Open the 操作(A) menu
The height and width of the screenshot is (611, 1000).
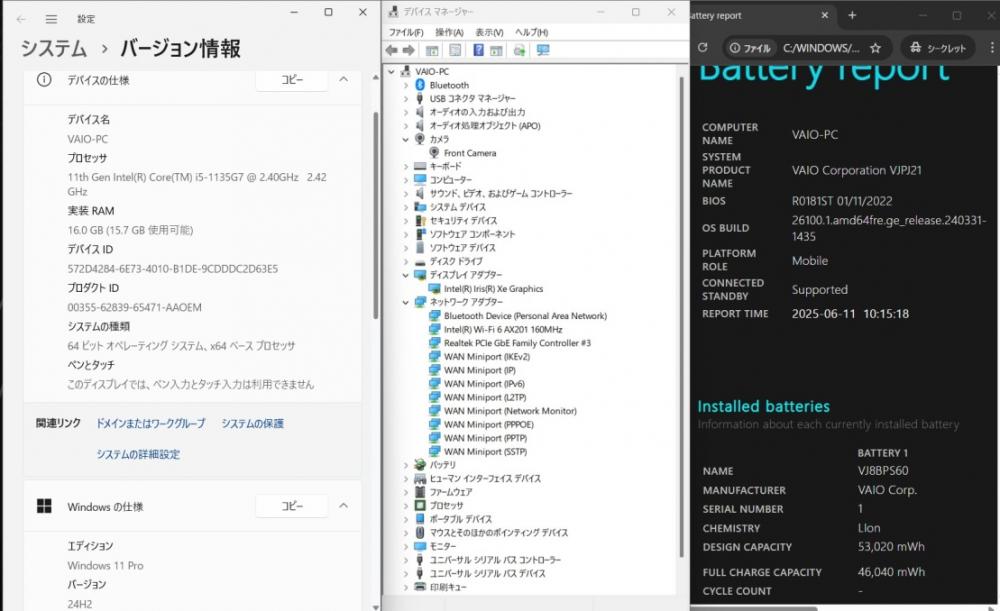click(x=449, y=33)
